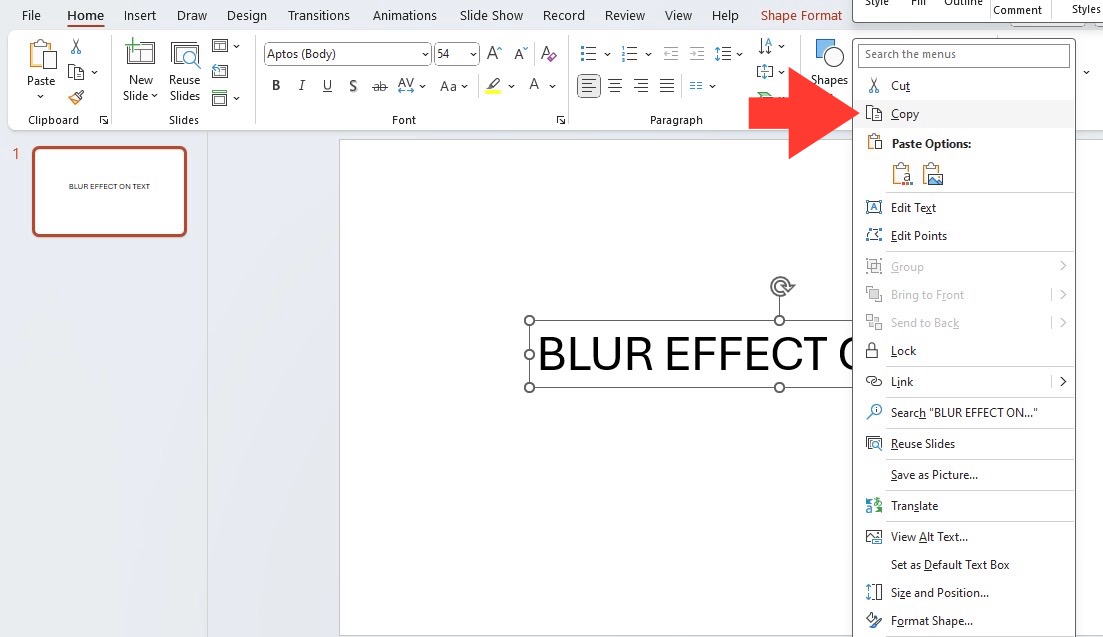Toggle underline formatting
The image size is (1103, 637).
click(x=327, y=86)
